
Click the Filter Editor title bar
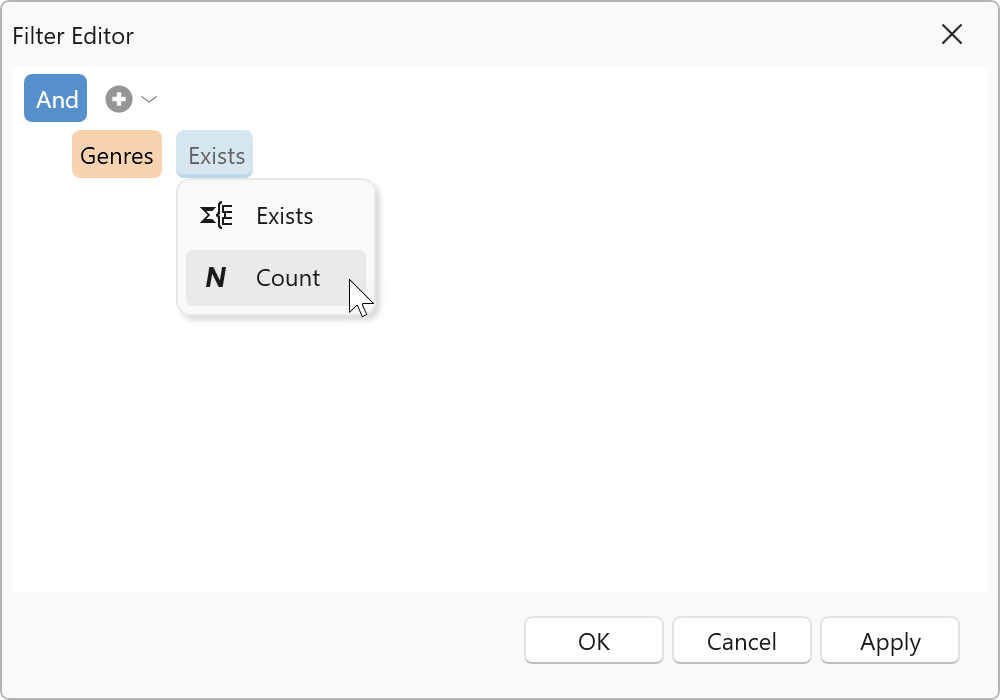pos(73,36)
